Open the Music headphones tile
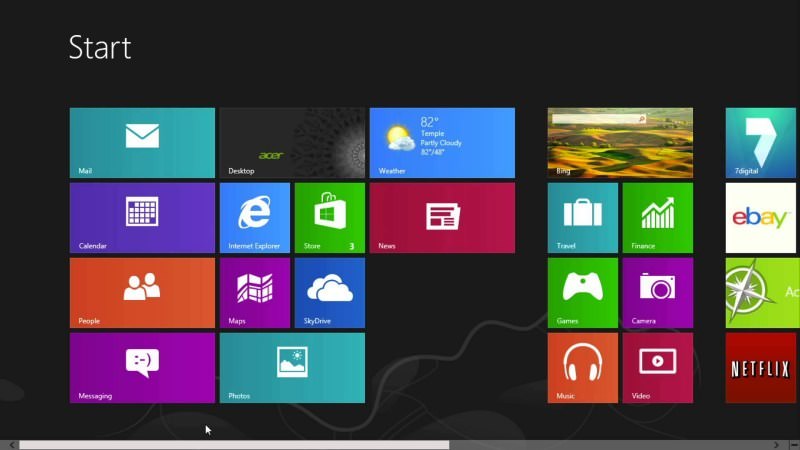The width and height of the screenshot is (800, 450). pos(582,368)
